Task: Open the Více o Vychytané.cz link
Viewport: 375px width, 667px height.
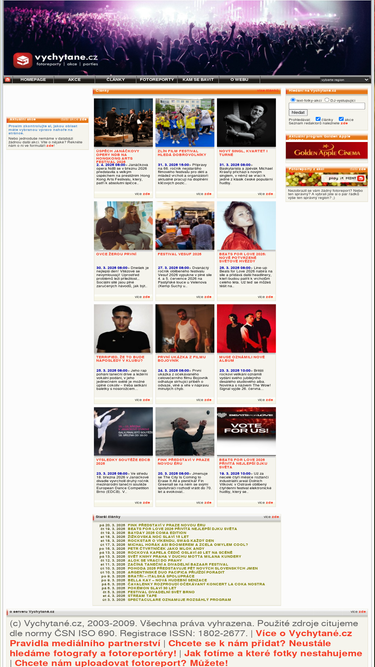Action: pyautogui.click(x=304, y=633)
